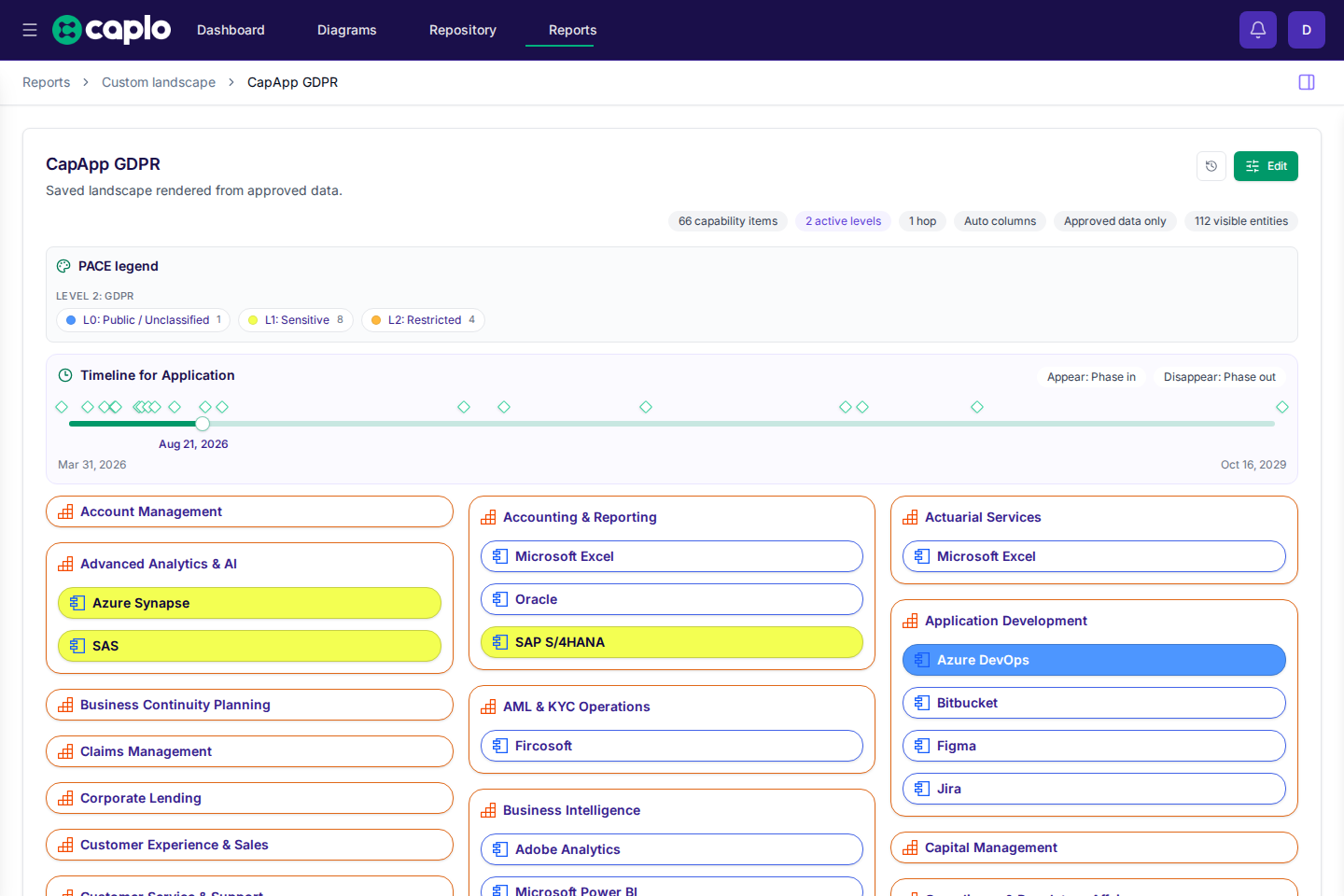Select Microsoft Excel under Accounting & Reporting
Screen dimensions: 1344x896
pyautogui.click(x=672, y=556)
